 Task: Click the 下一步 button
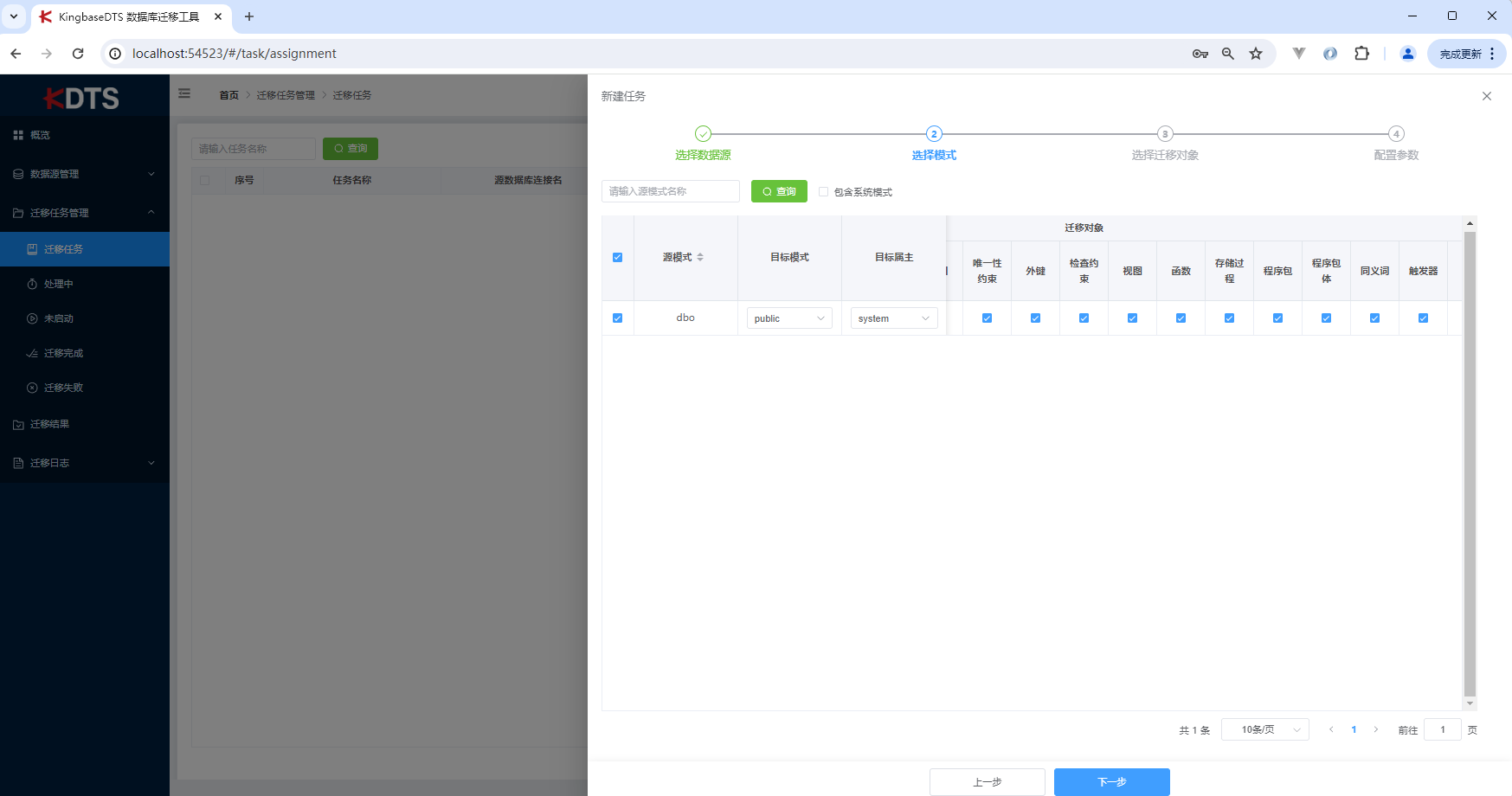[1111, 781]
